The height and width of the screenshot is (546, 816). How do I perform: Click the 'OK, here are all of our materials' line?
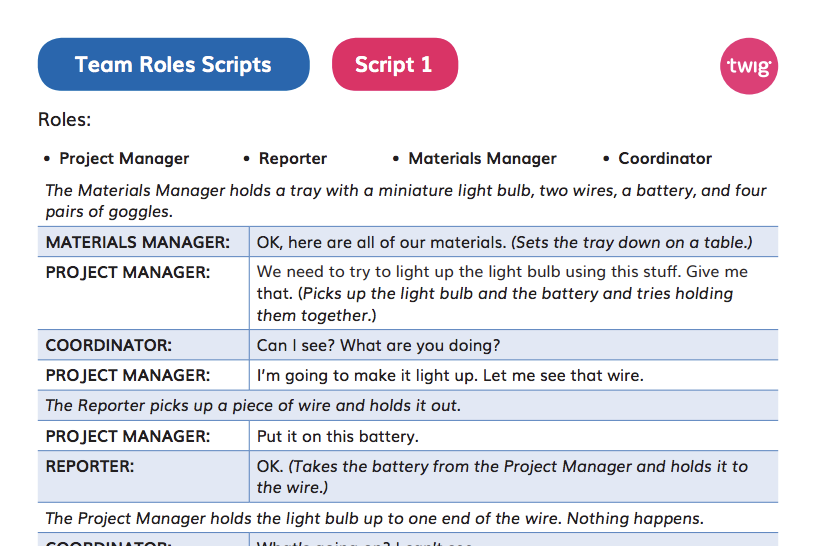(x=504, y=243)
